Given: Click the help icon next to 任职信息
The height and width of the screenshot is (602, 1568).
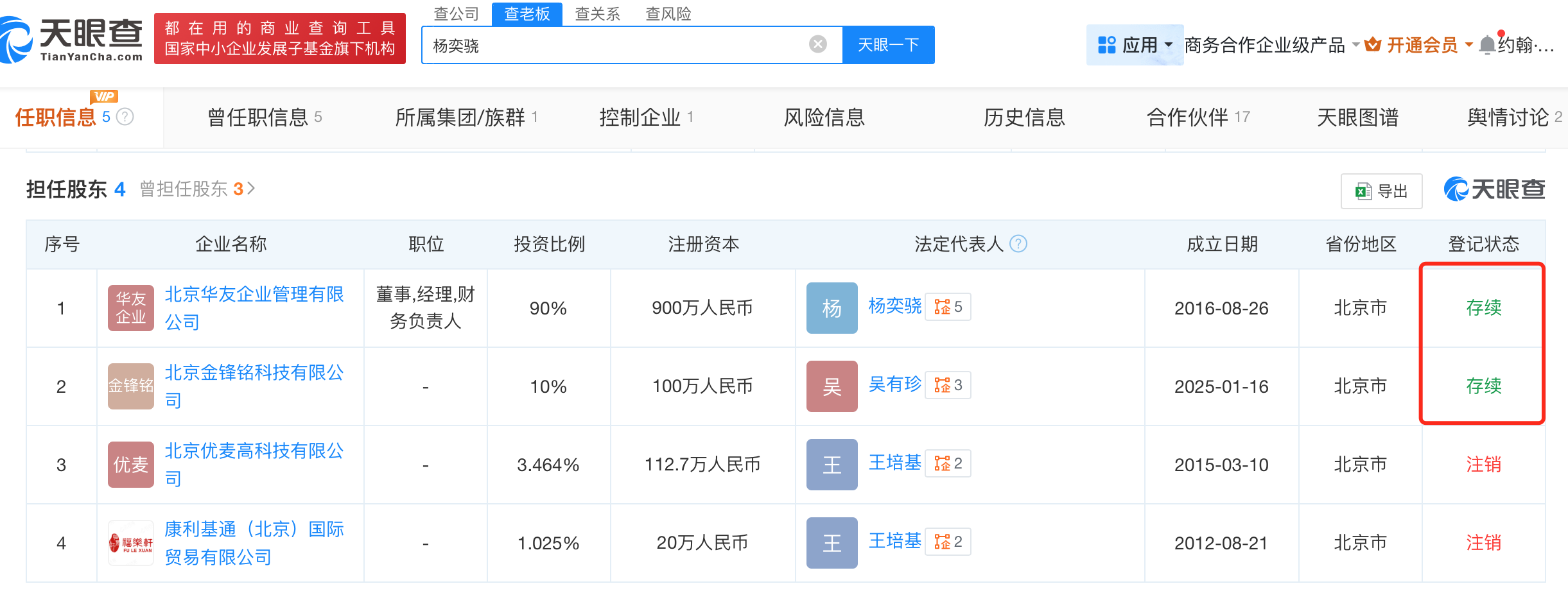Looking at the screenshot, I should pos(125,117).
